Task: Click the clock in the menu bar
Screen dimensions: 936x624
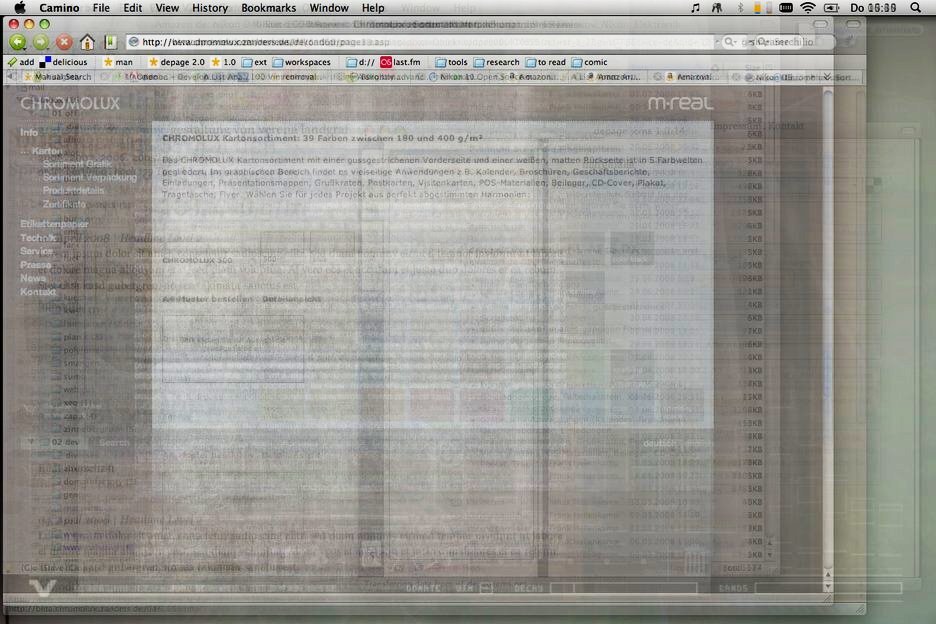Action: pos(873,8)
